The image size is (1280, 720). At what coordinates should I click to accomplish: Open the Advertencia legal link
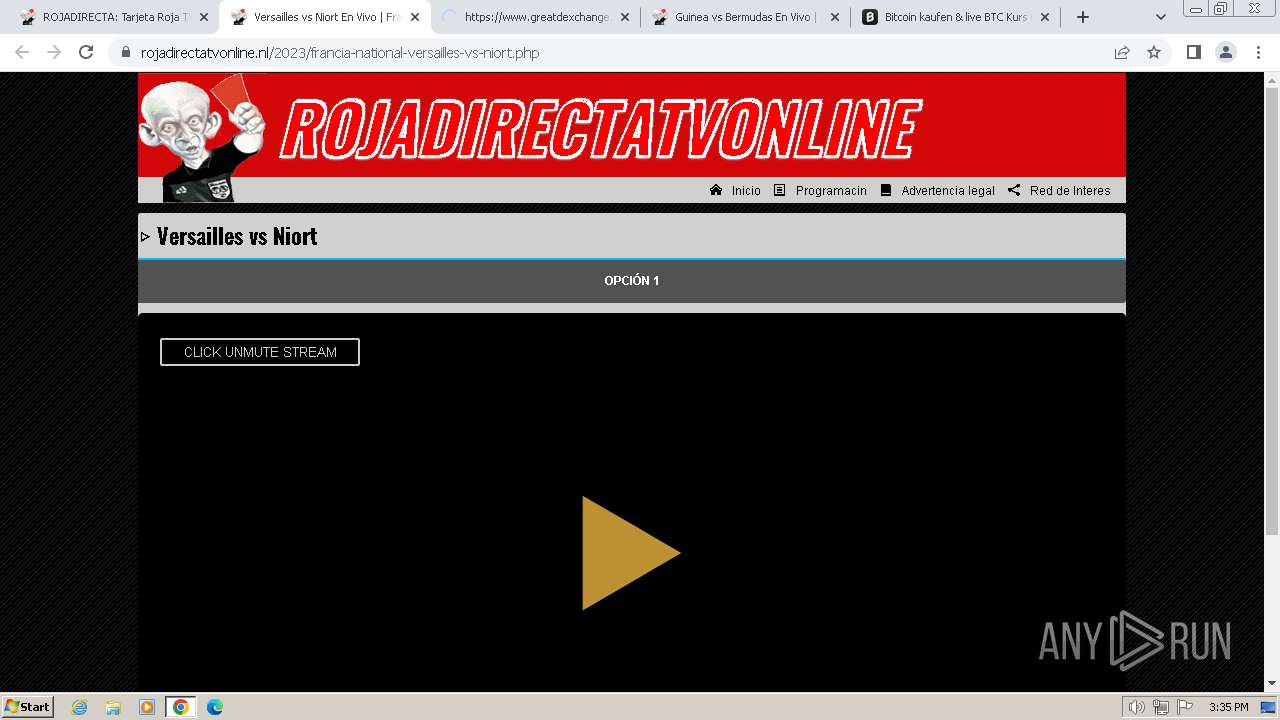click(x=948, y=191)
